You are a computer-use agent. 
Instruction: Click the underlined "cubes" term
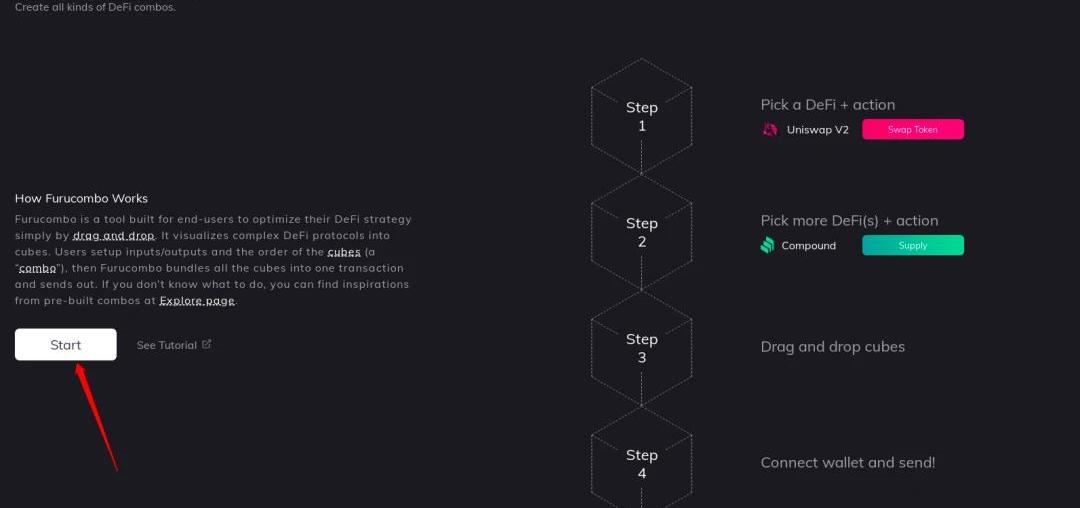343,252
